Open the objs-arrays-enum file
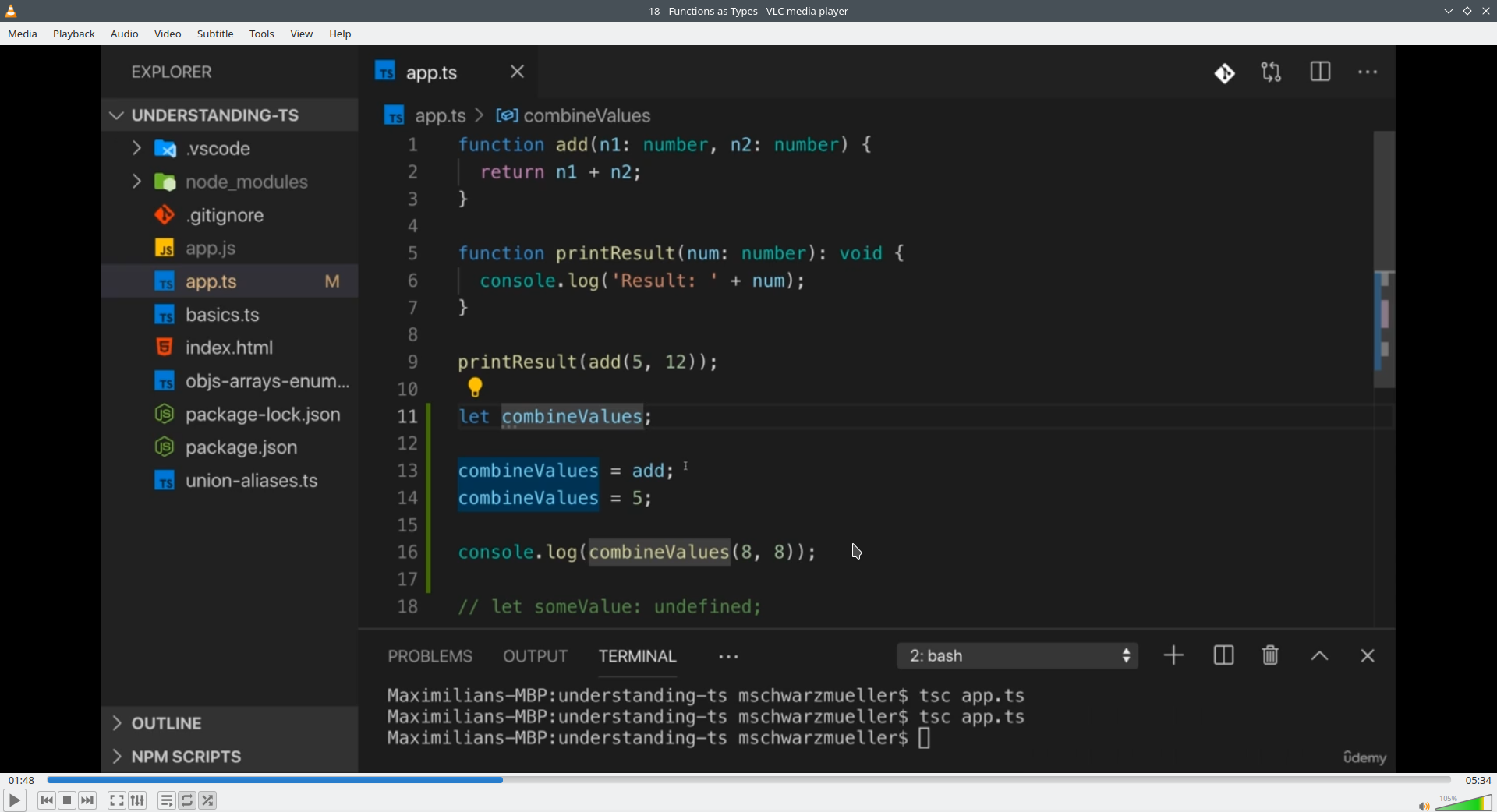 coord(230,381)
